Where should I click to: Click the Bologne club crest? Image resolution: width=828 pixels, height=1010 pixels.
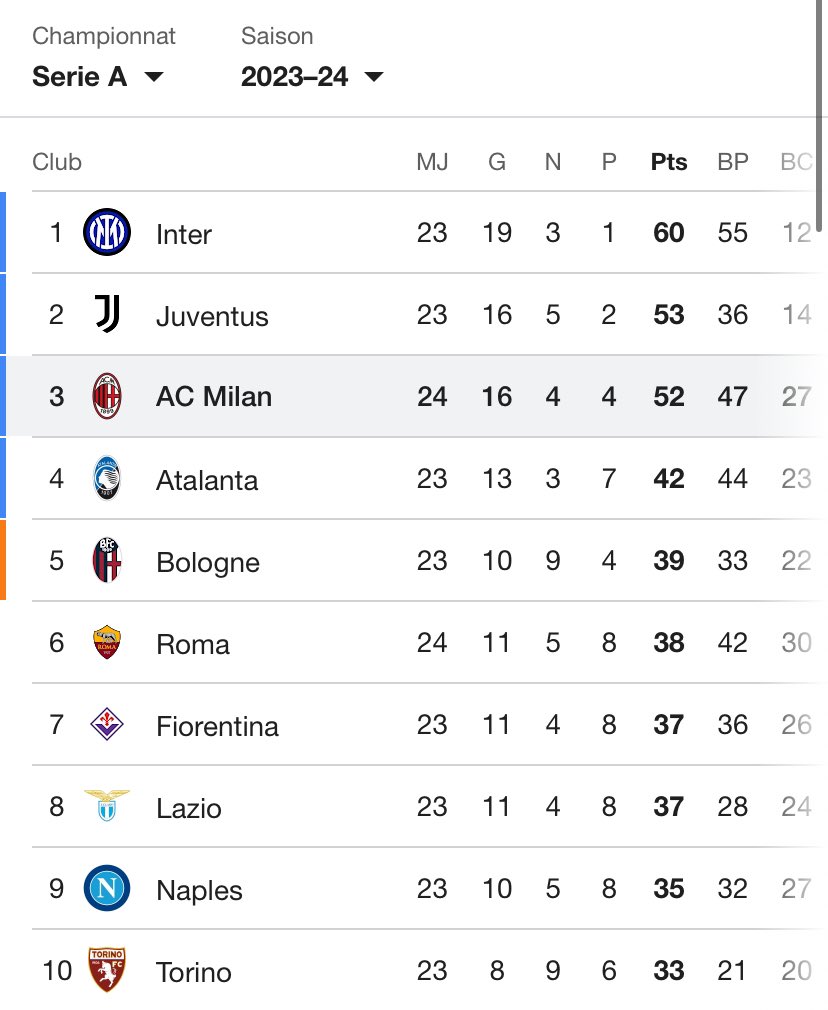click(x=107, y=560)
